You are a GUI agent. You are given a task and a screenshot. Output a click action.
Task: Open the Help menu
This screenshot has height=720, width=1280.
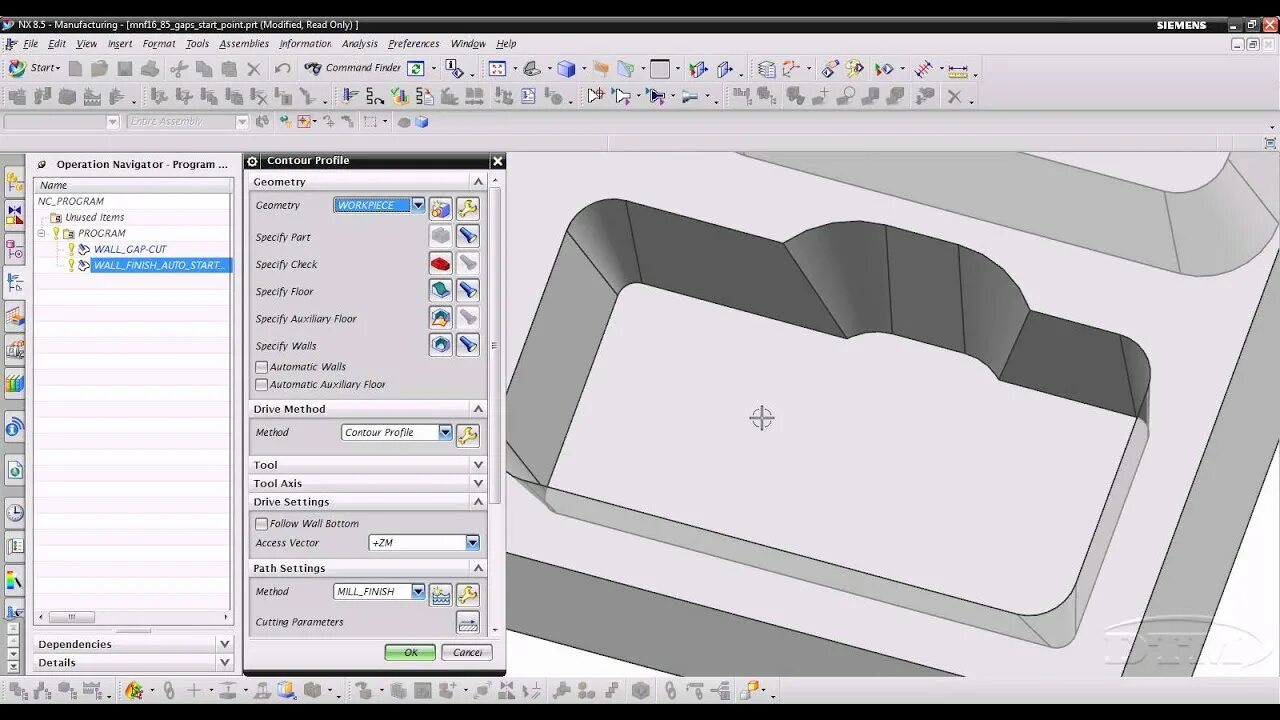507,44
